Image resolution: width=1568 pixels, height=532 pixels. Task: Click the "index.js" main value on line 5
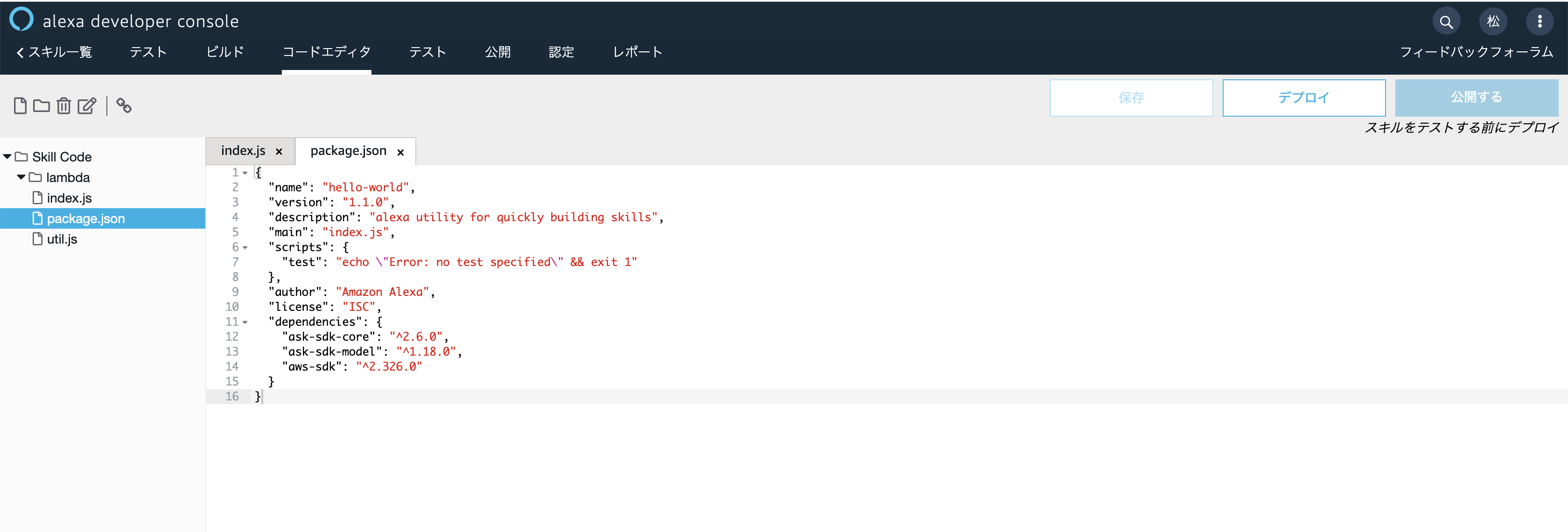coord(356,232)
